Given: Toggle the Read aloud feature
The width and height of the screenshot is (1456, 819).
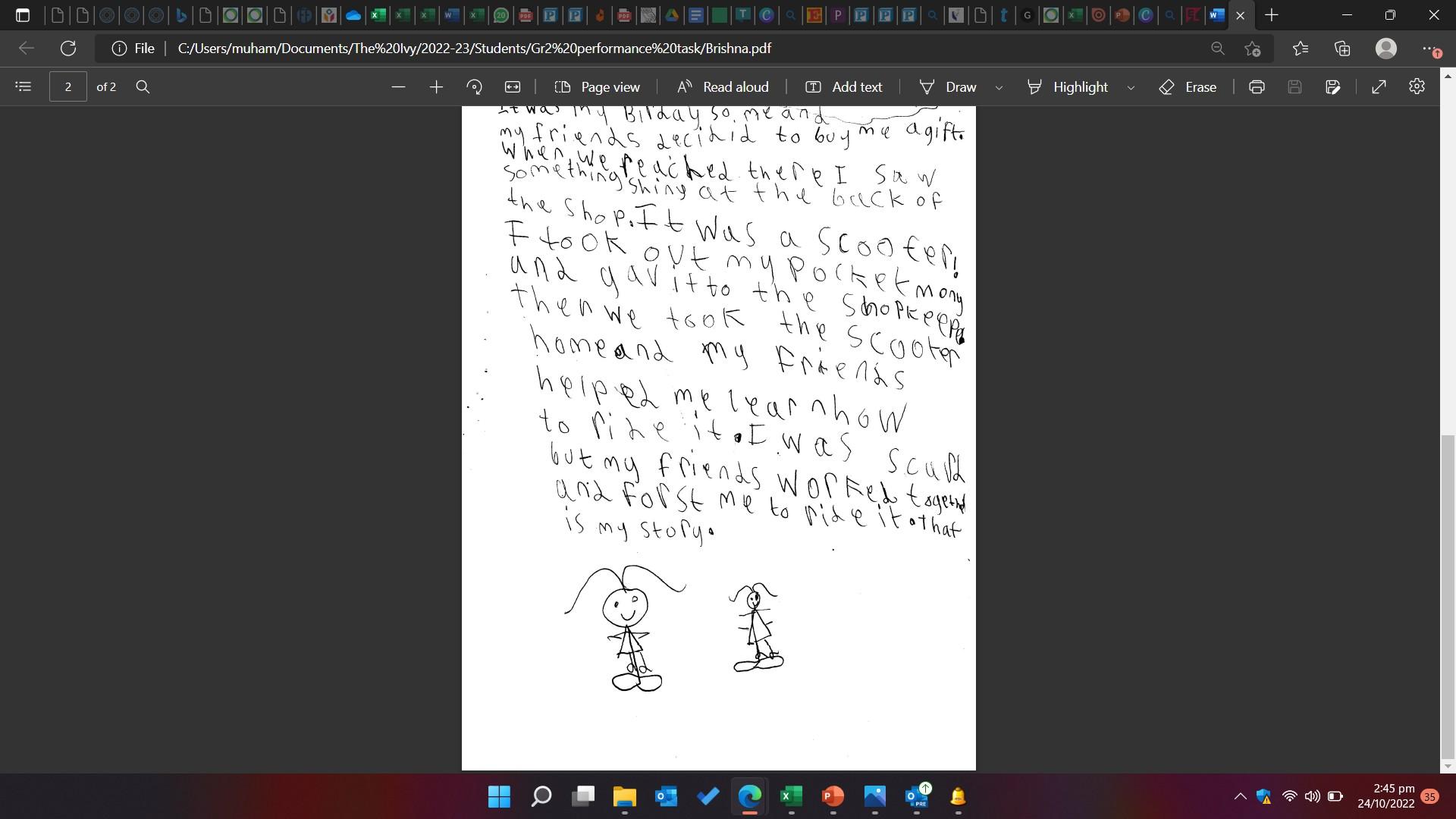Looking at the screenshot, I should click(723, 86).
